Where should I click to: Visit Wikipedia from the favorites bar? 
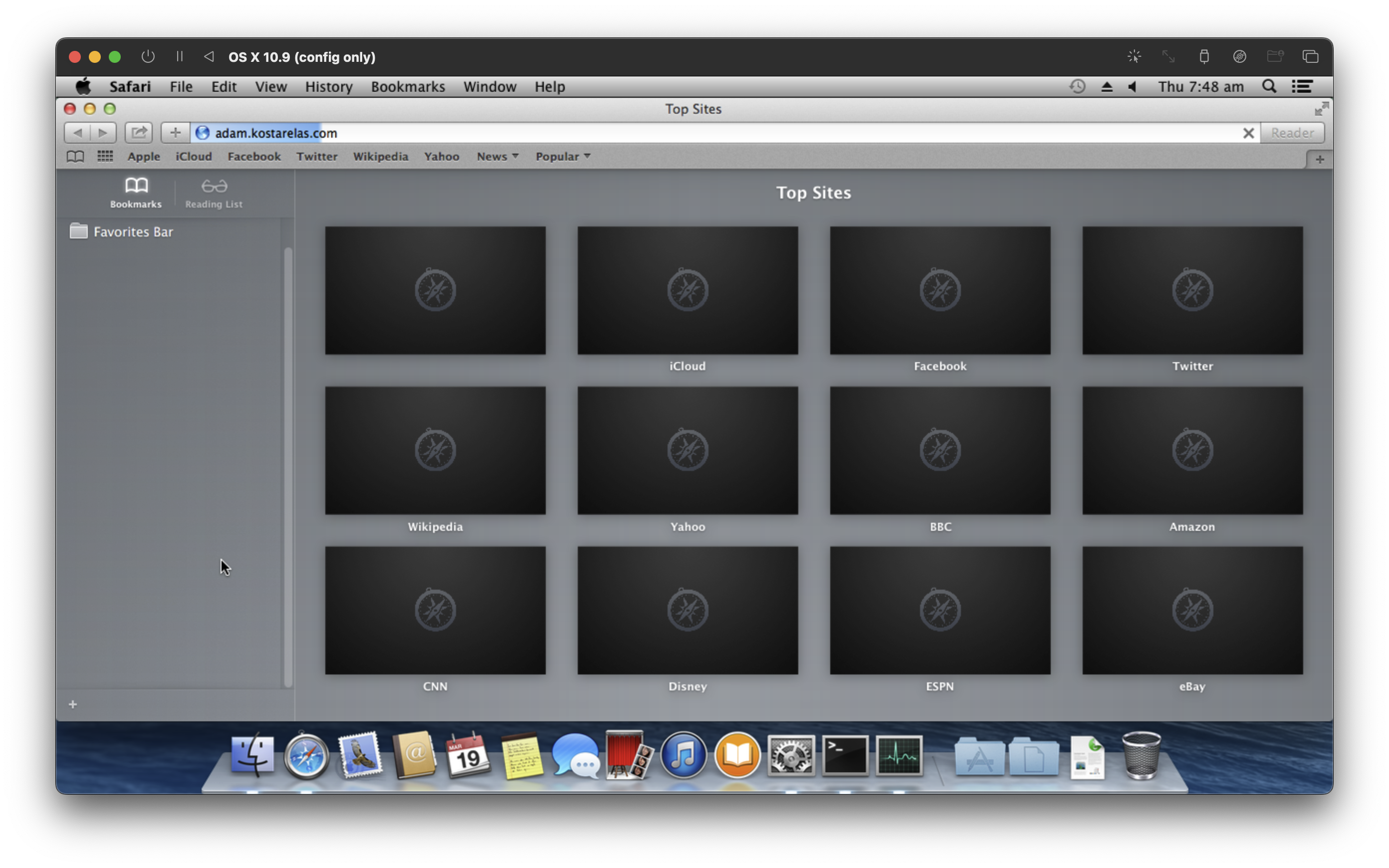click(x=381, y=156)
